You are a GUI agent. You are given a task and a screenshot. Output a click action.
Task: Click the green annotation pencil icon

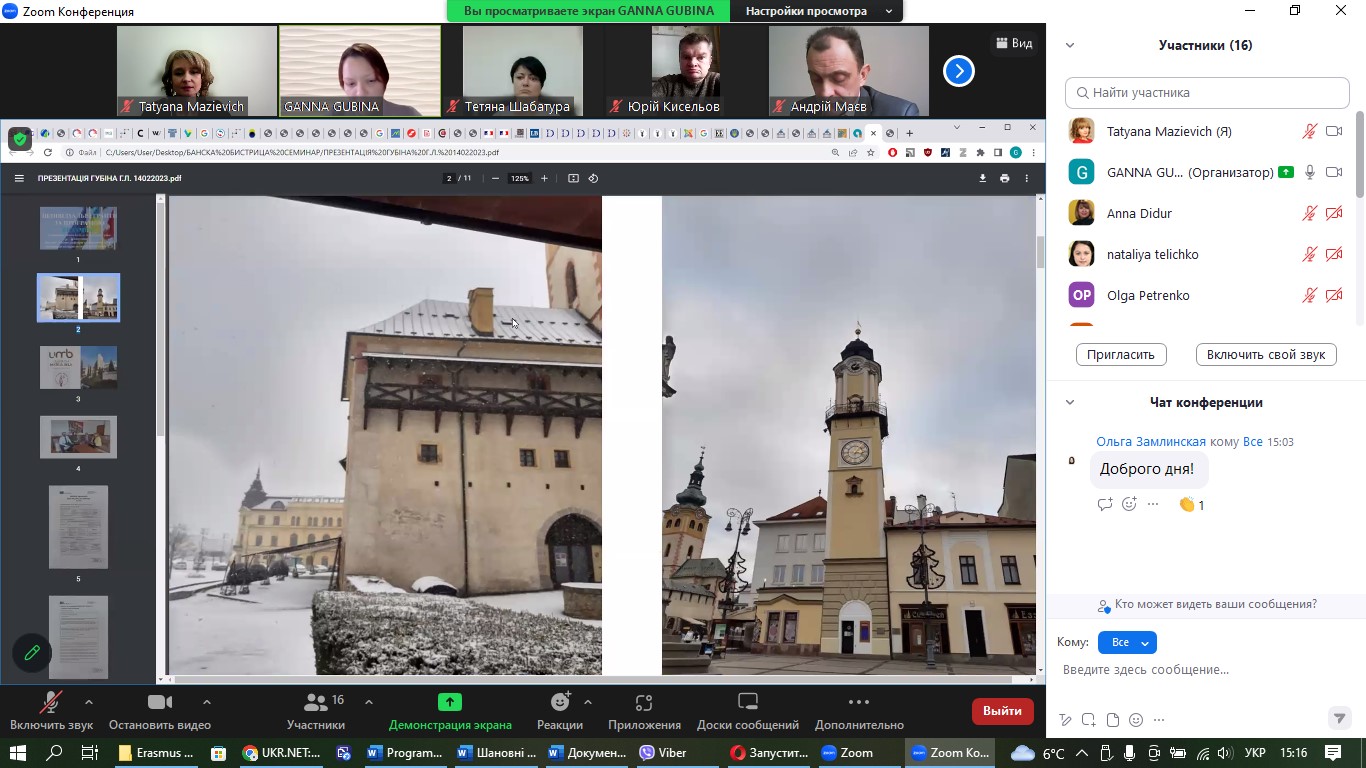(x=32, y=653)
